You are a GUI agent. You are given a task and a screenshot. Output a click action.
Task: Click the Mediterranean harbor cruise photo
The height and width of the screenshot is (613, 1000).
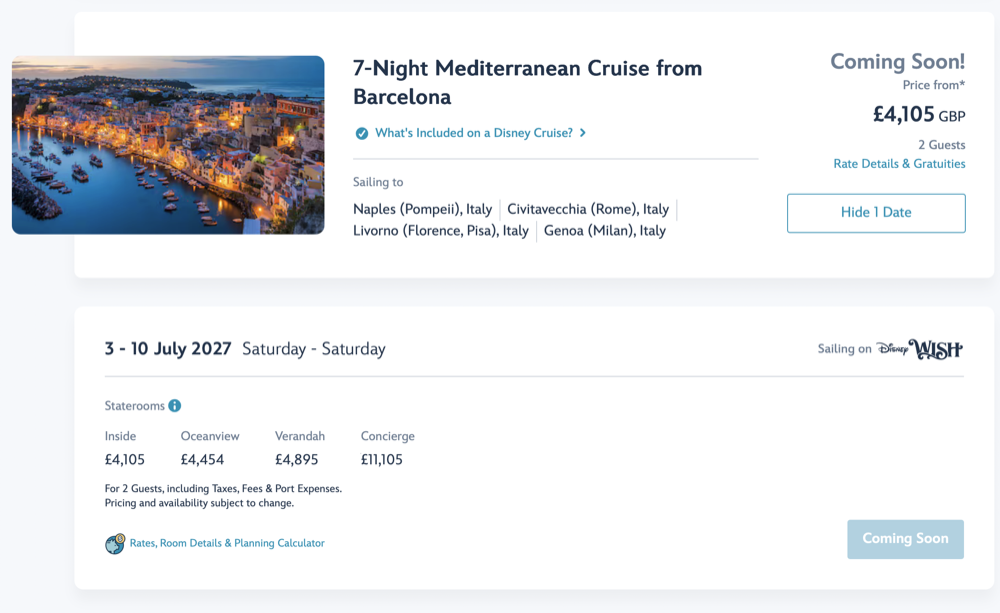click(x=168, y=145)
